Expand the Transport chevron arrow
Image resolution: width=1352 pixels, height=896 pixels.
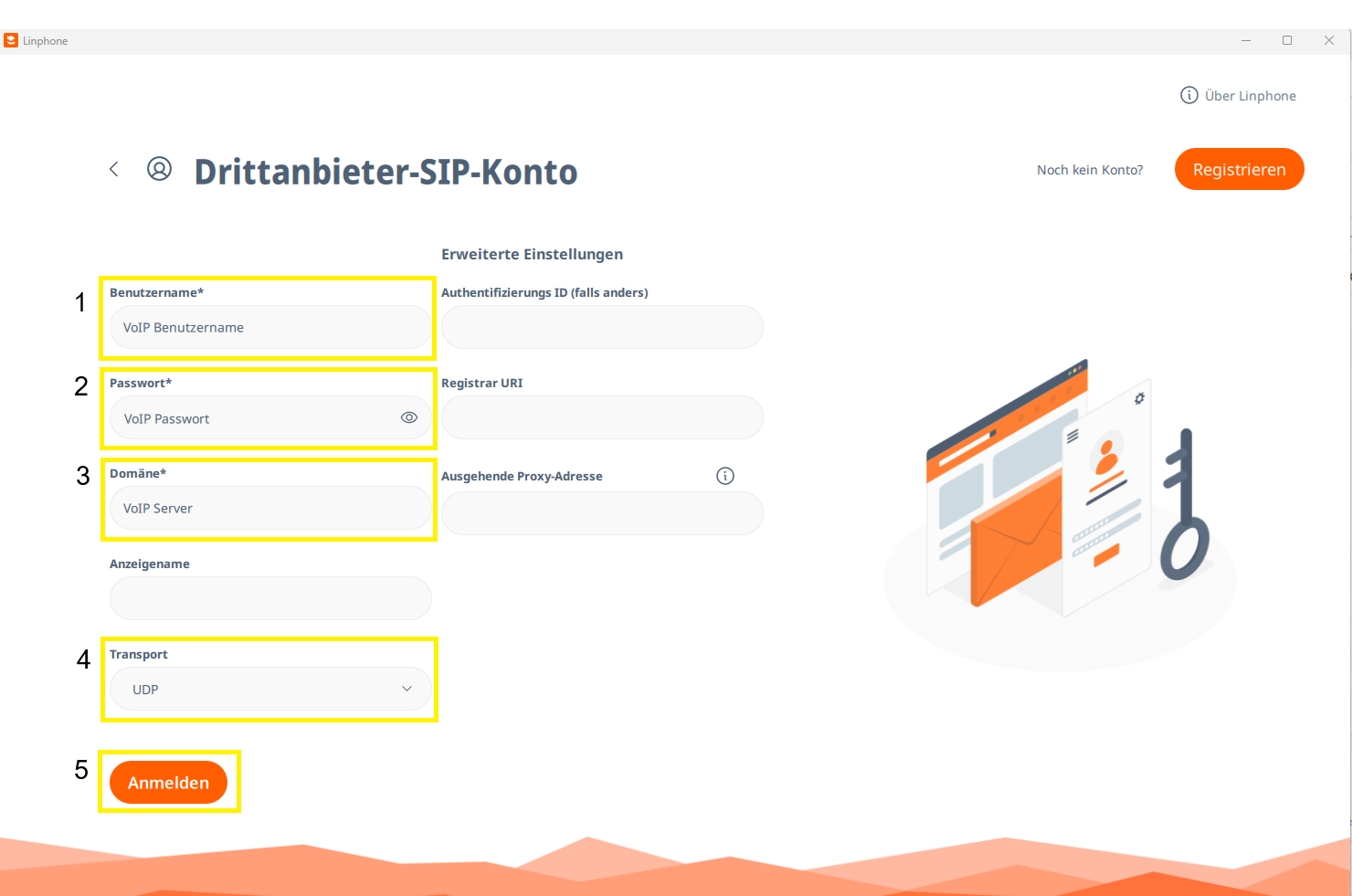coord(407,689)
